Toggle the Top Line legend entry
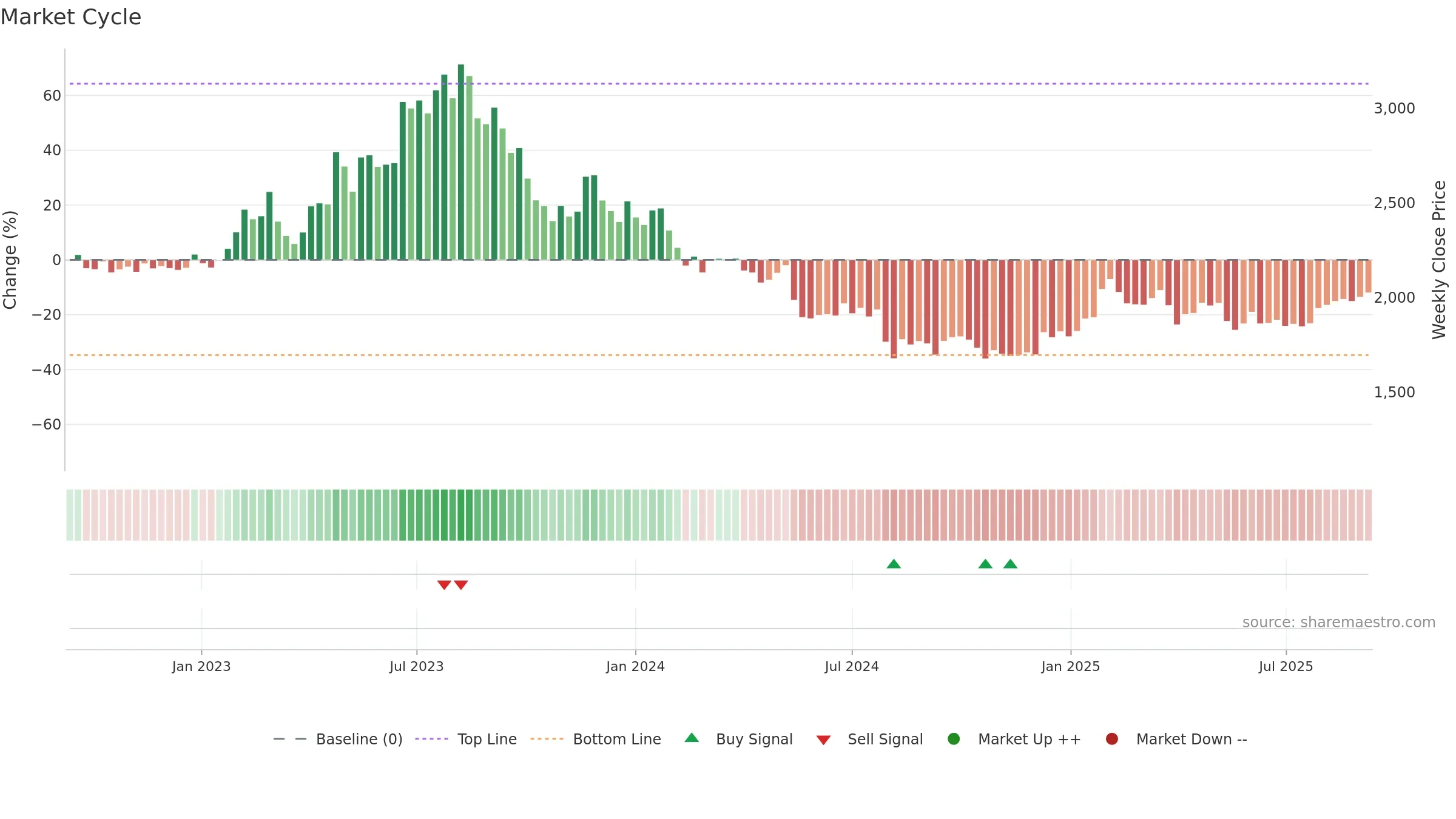Image resolution: width=1456 pixels, height=819 pixels. pyautogui.click(x=466, y=739)
